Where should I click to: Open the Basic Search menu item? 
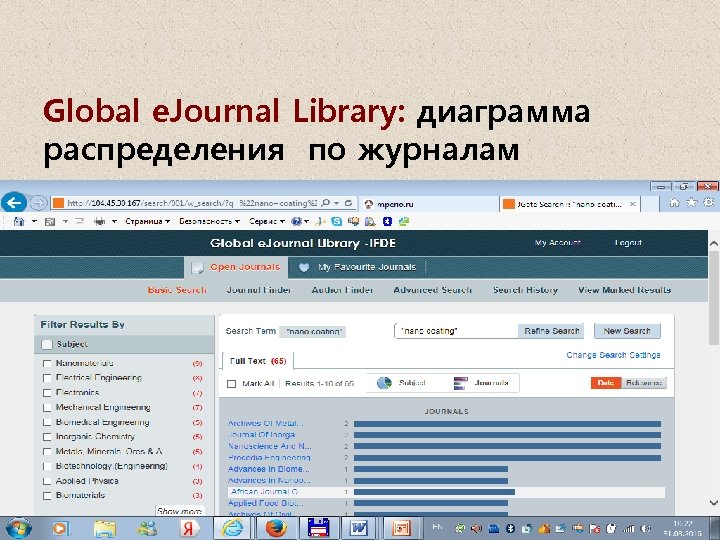coord(177,290)
